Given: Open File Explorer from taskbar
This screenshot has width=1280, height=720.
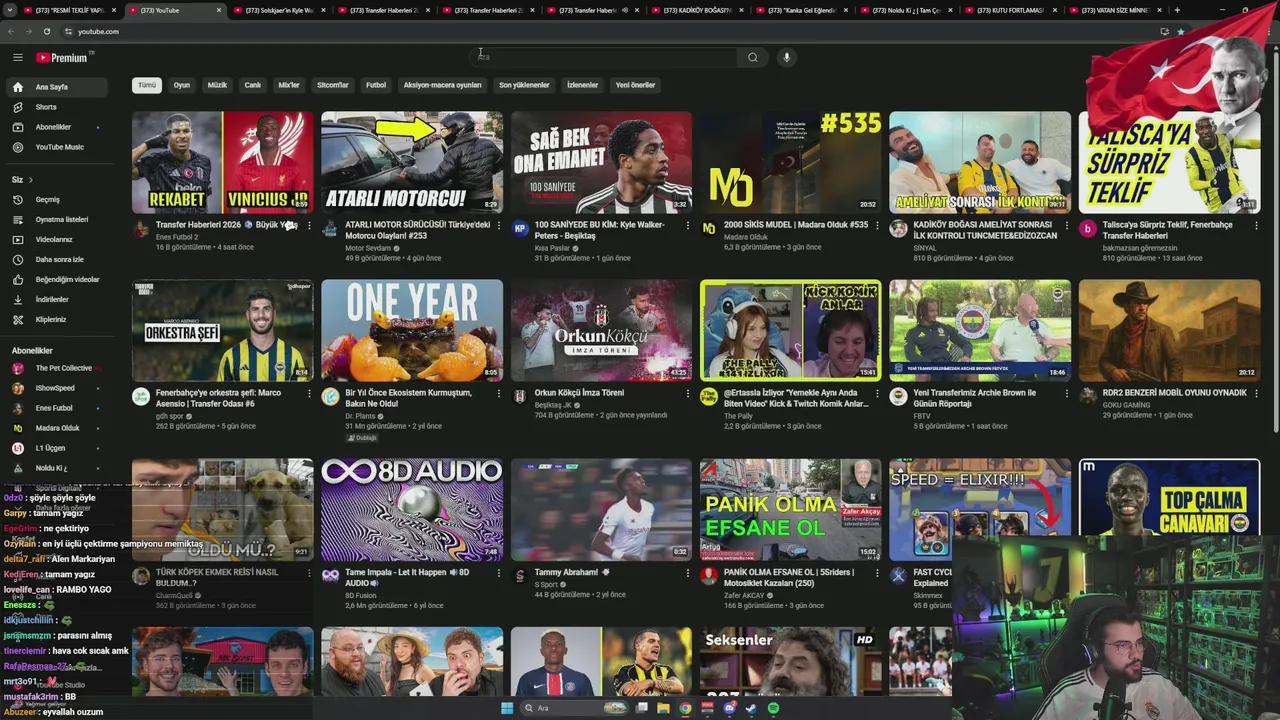Looking at the screenshot, I should point(663,708).
